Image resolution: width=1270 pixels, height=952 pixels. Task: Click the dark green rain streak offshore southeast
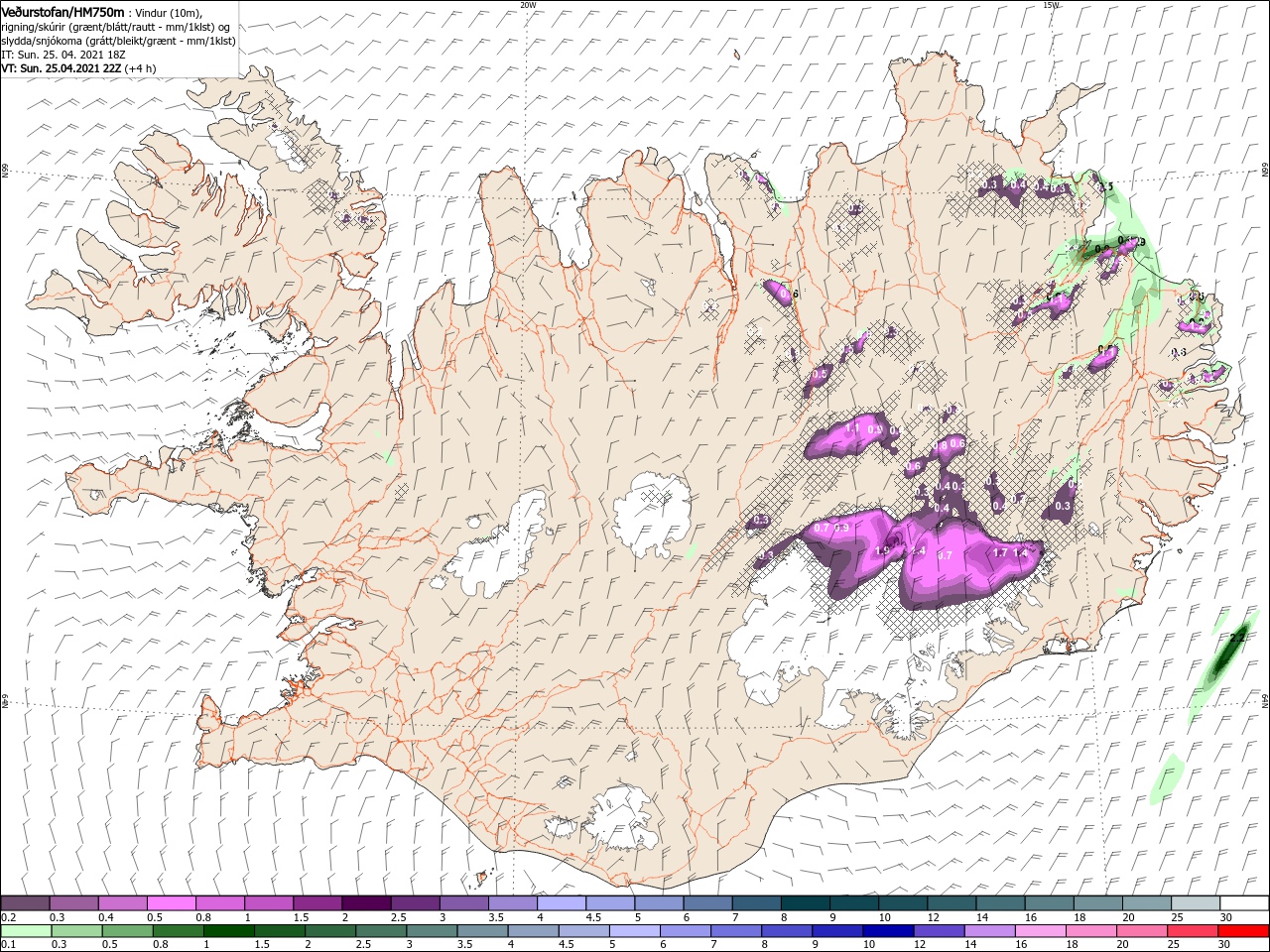(1227, 653)
